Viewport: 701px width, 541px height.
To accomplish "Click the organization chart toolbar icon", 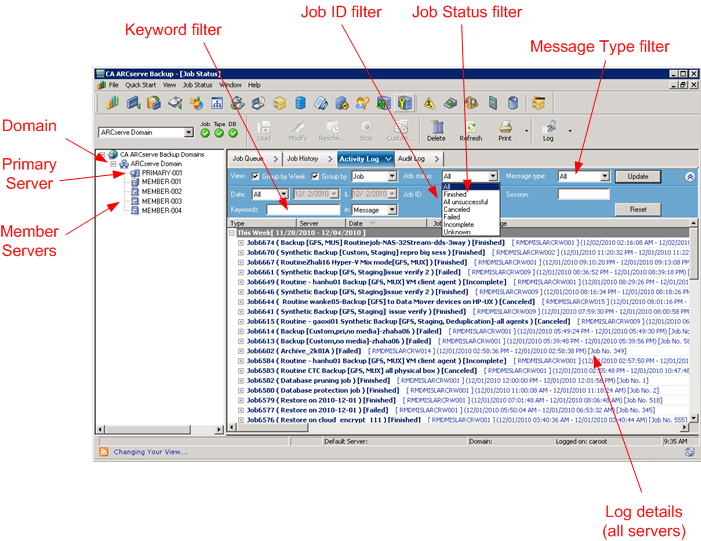I will (x=217, y=103).
